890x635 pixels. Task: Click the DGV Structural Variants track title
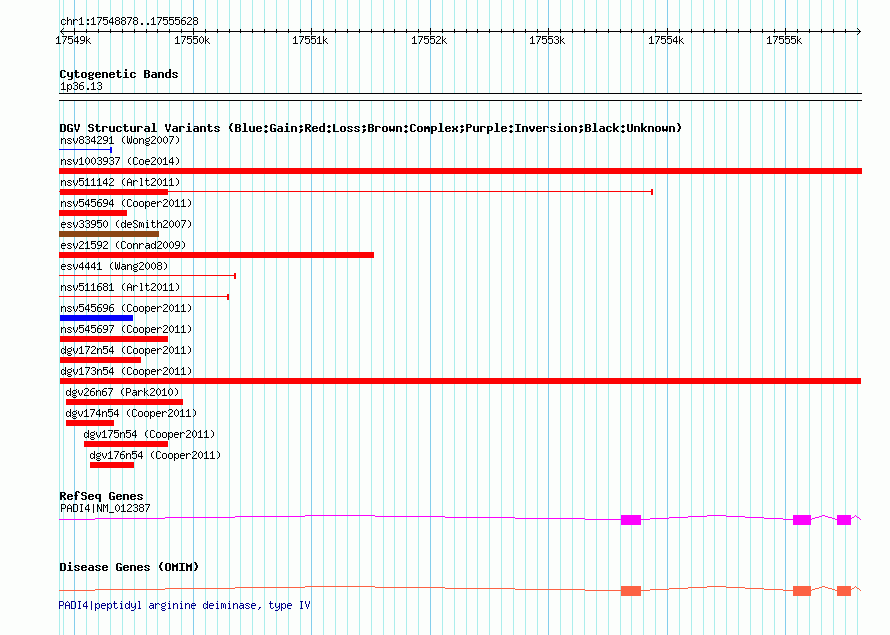point(370,128)
